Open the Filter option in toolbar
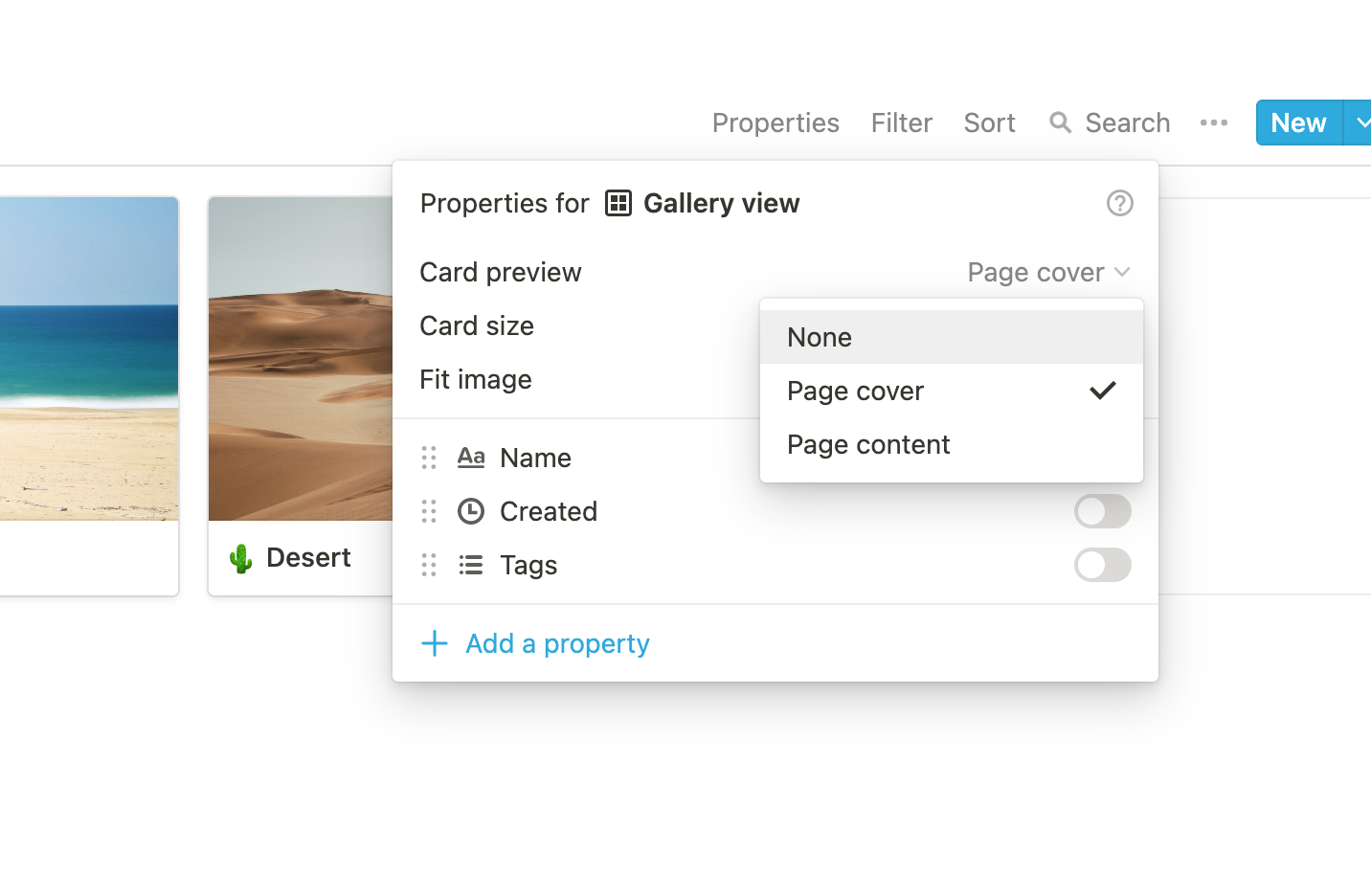Viewport: 1371px width, 896px height. [x=902, y=123]
